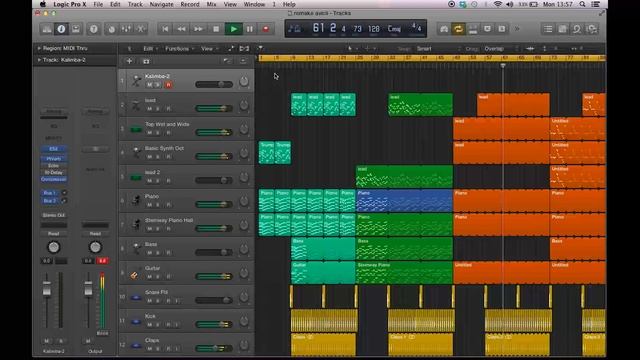Click the tempo value 128 in display

click(373, 29)
